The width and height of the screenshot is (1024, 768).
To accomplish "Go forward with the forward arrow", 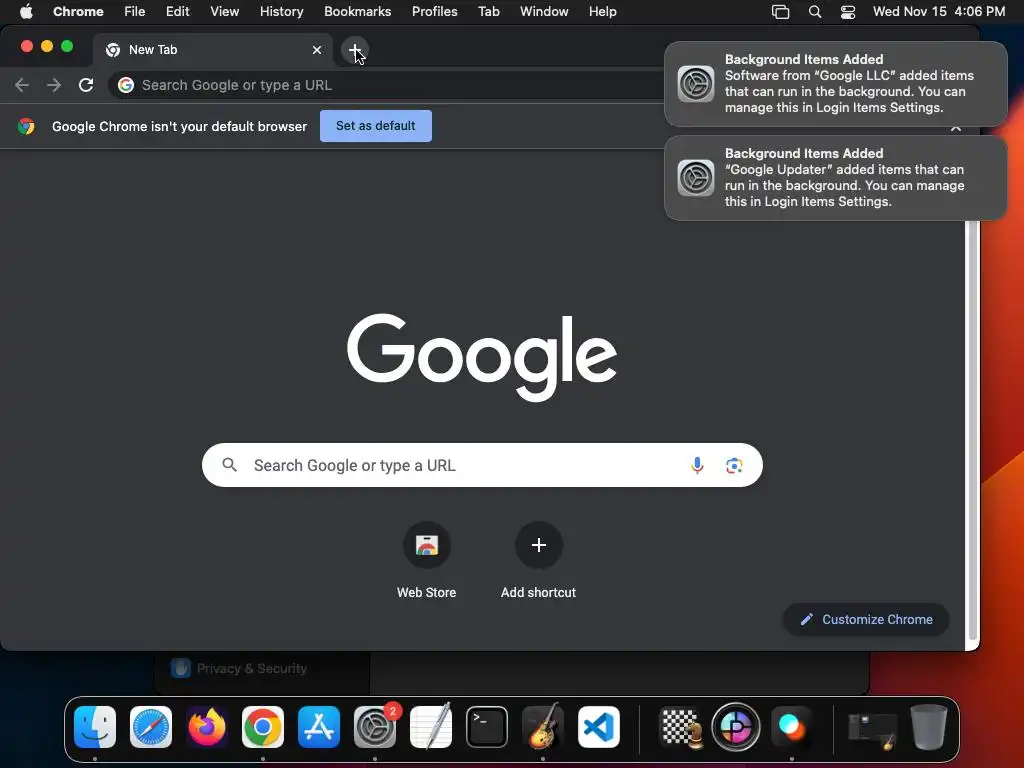I will [x=54, y=85].
